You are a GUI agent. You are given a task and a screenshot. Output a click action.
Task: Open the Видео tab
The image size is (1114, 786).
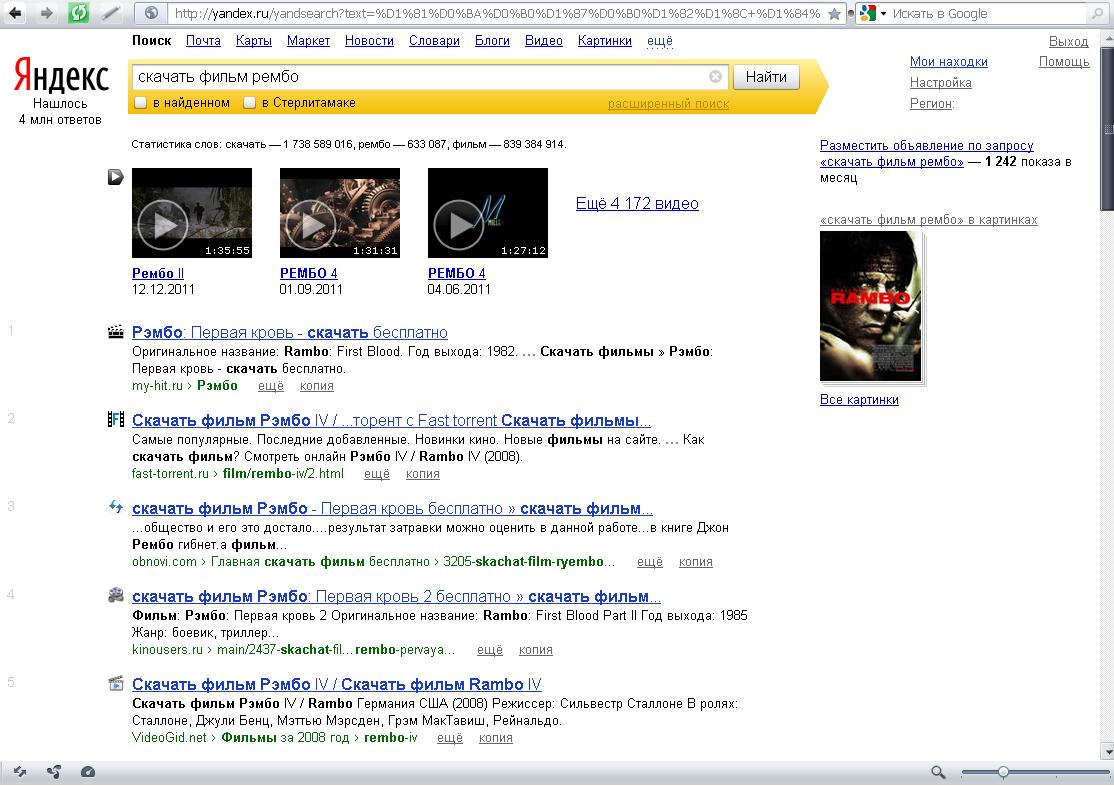click(x=544, y=41)
